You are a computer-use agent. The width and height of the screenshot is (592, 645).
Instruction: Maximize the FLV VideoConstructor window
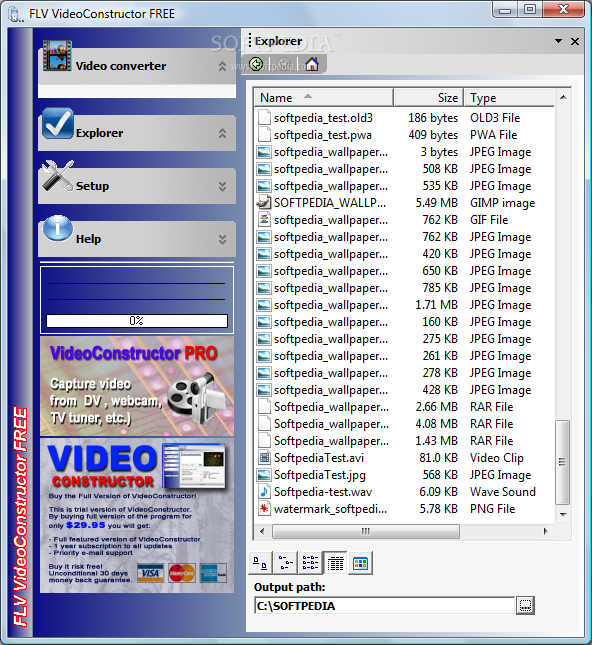[x=530, y=9]
